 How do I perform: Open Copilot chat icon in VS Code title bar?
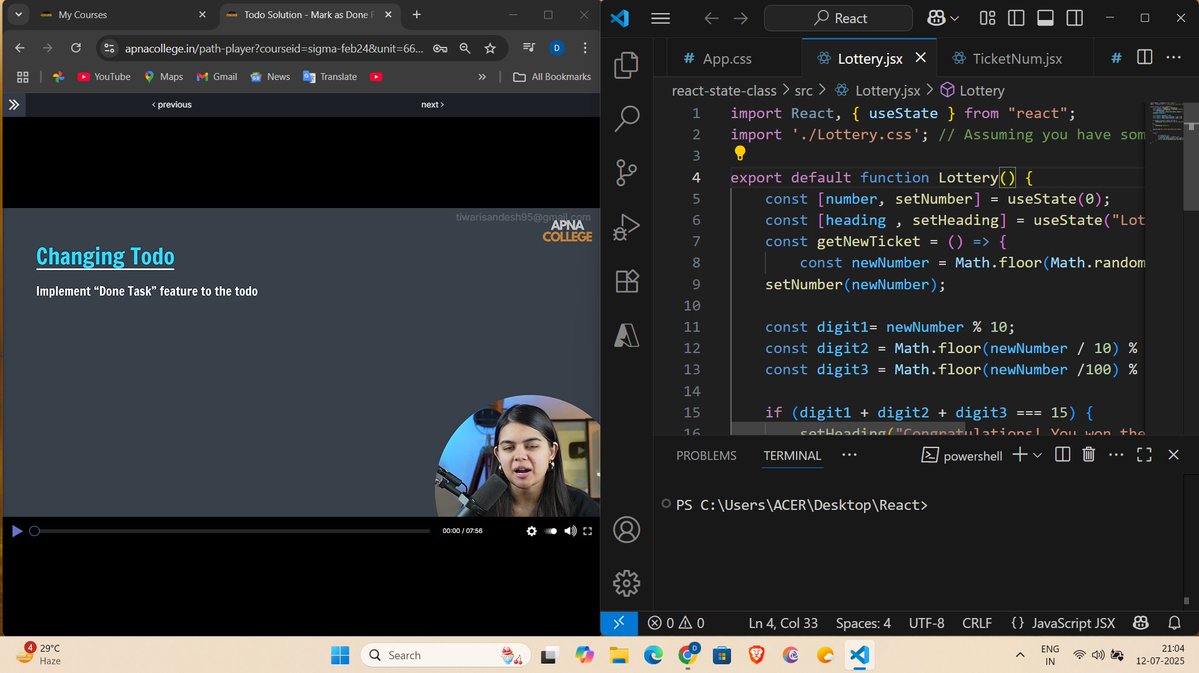[x=936, y=18]
